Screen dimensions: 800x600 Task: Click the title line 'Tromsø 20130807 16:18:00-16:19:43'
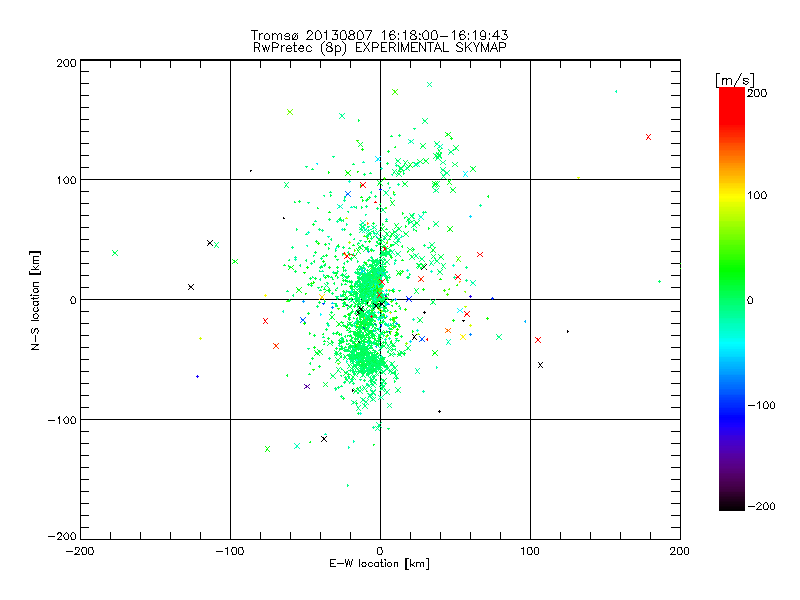379,35
